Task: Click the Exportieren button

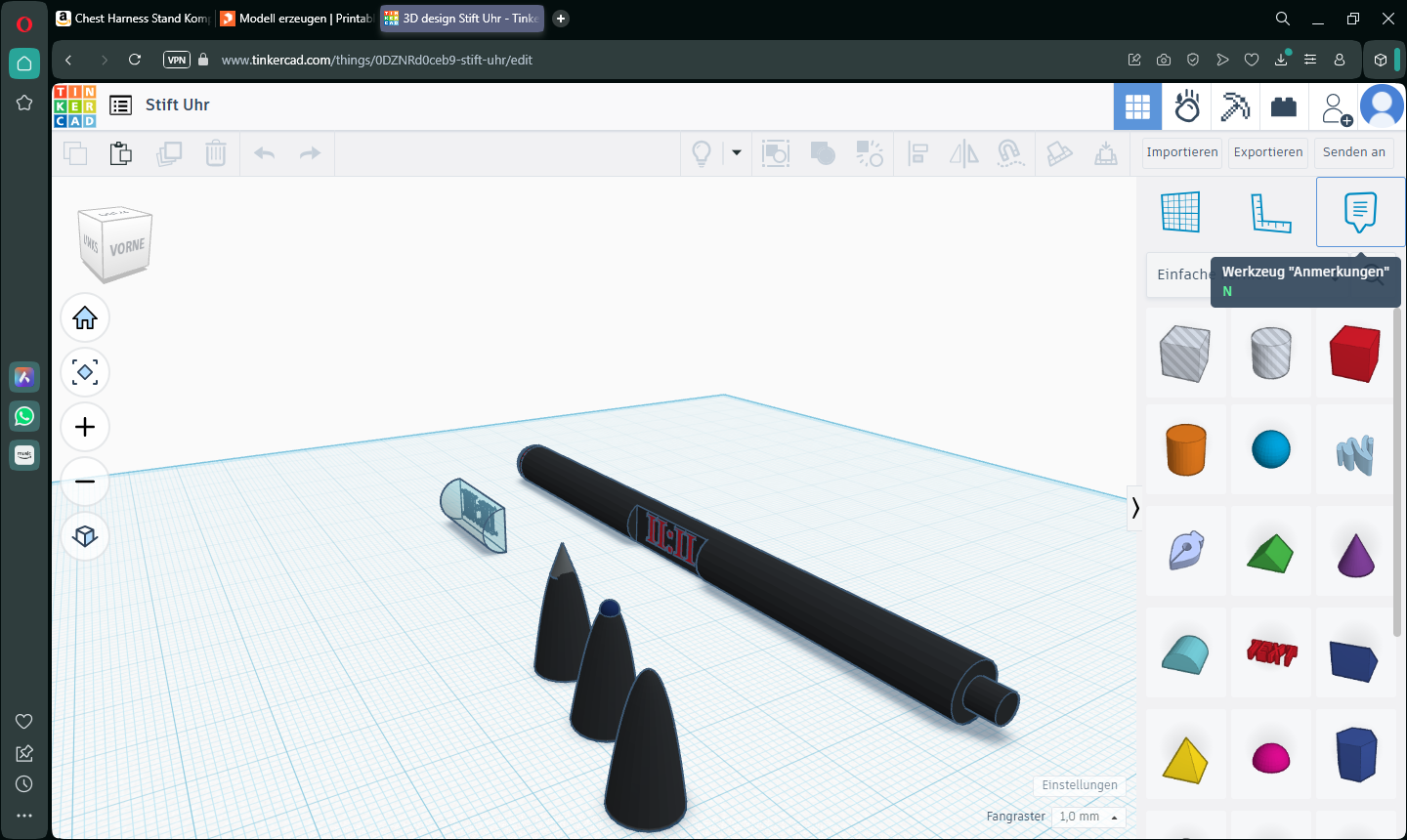Action: pyautogui.click(x=1268, y=152)
